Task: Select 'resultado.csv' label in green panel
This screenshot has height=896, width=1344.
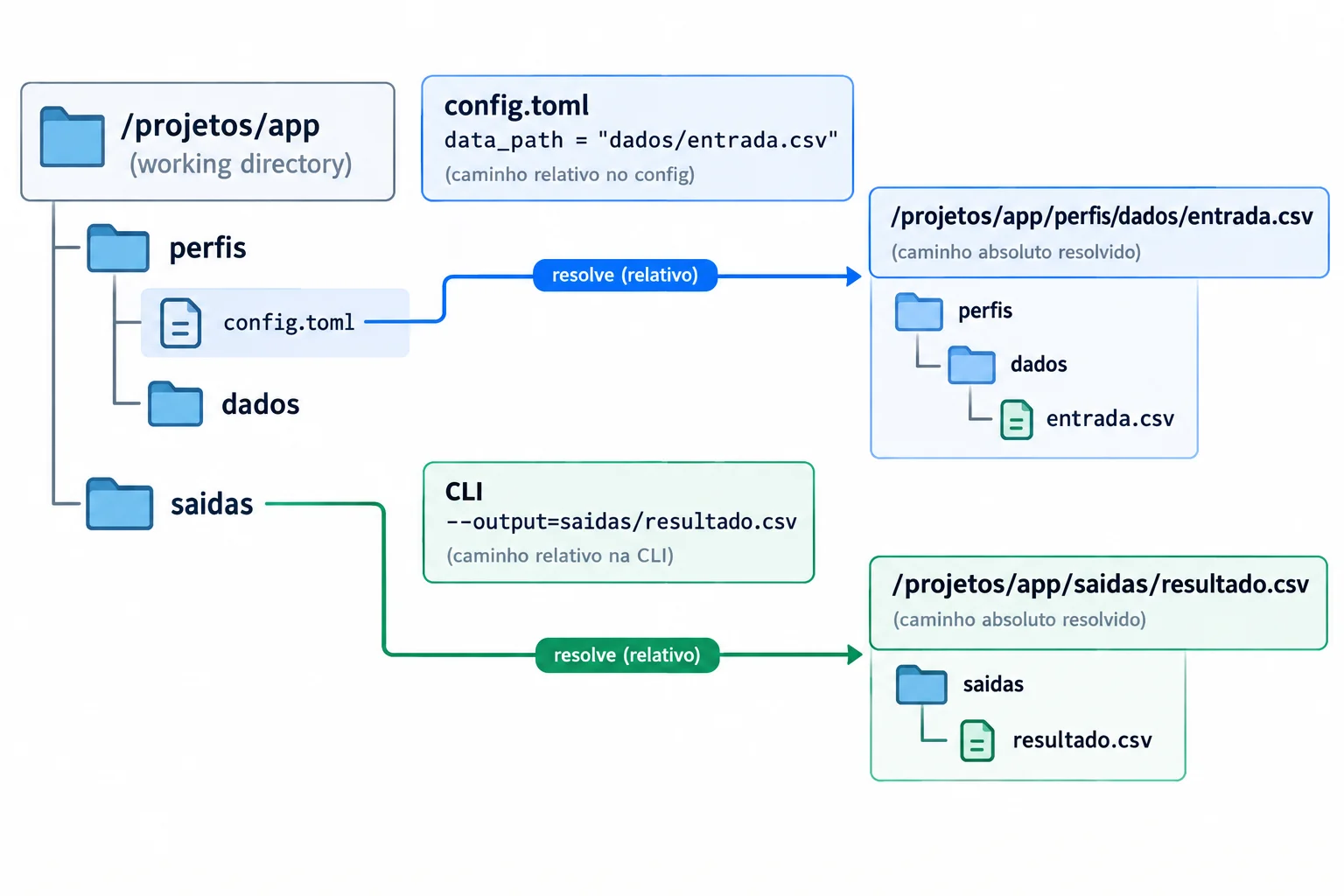Action: tap(1082, 740)
